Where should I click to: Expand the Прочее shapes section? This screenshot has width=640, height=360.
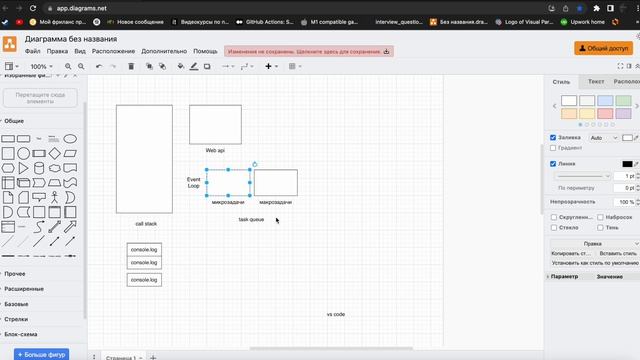(x=15, y=273)
